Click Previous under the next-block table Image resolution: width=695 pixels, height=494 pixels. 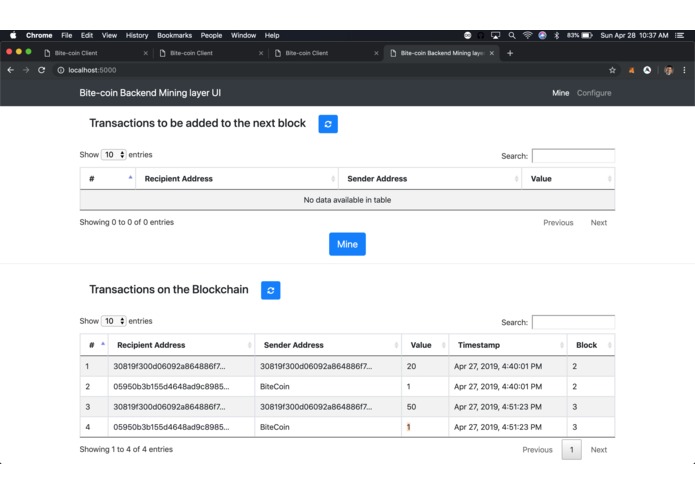point(558,222)
